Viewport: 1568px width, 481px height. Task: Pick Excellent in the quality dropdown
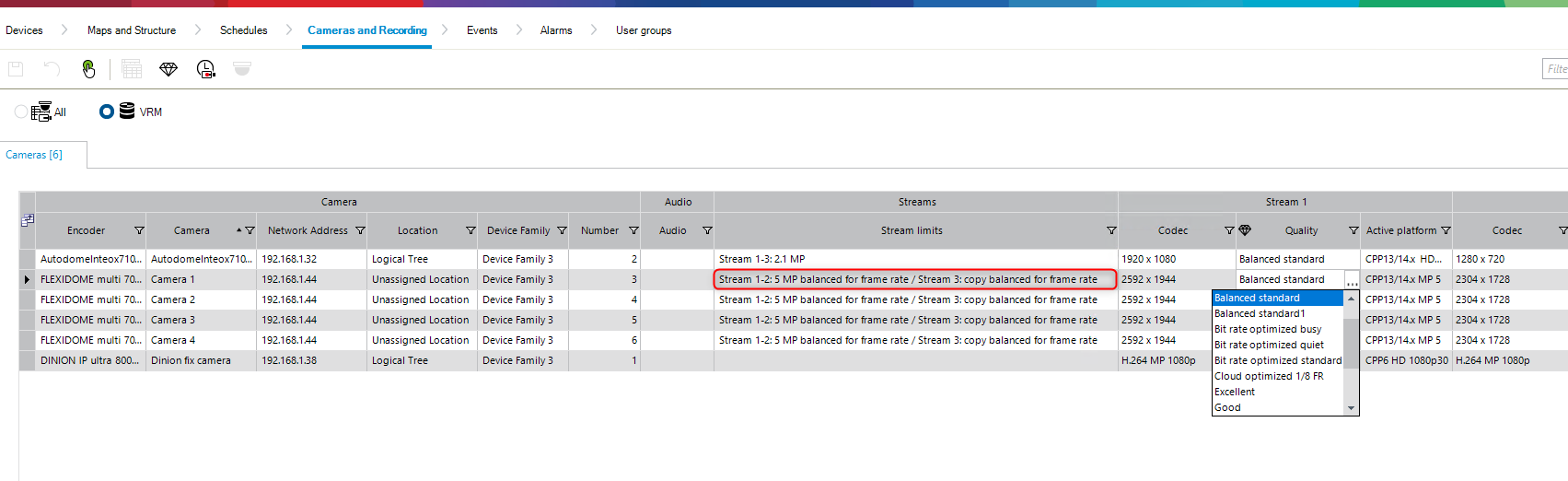[x=1235, y=392]
